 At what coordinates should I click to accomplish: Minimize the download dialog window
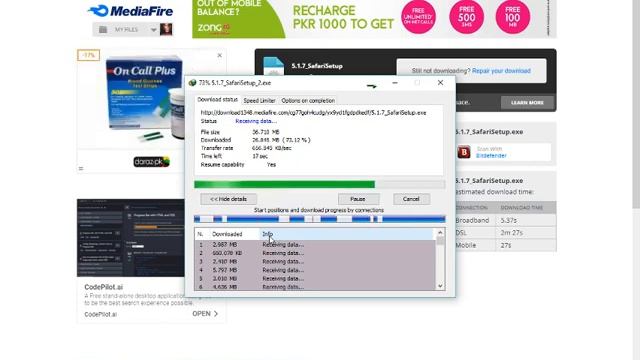395,83
